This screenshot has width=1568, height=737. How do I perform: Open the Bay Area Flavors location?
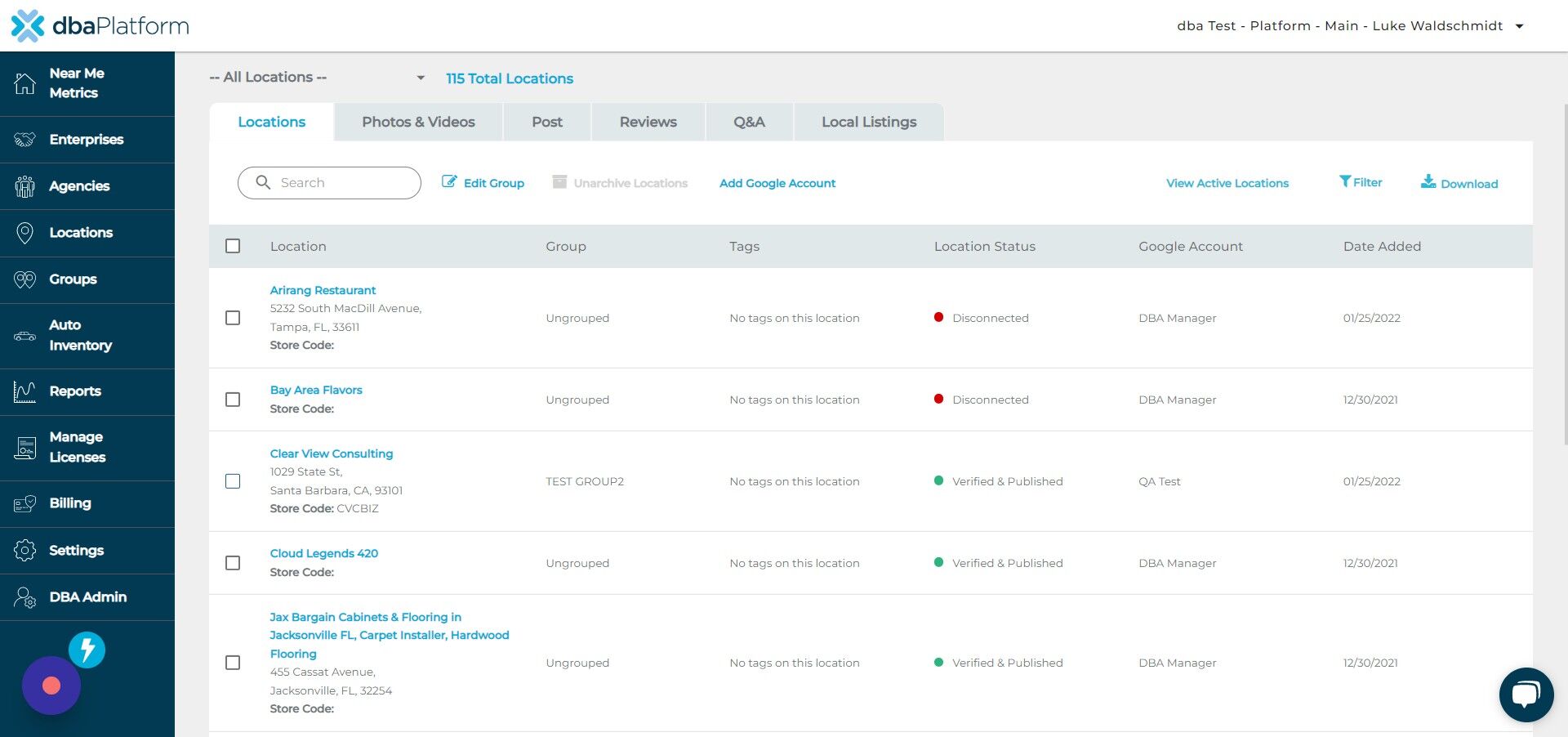(316, 390)
